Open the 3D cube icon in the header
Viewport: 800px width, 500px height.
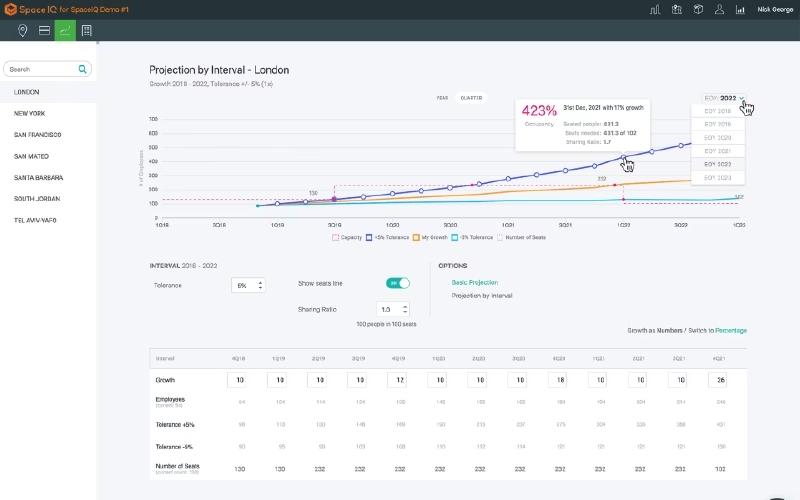click(698, 9)
